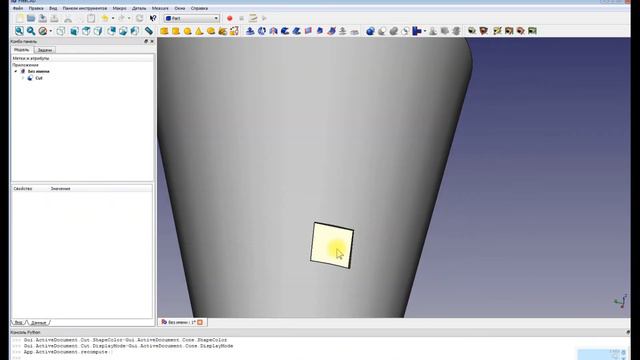Create a cone primitive
640x360 pixels.
pyautogui.click(x=199, y=31)
